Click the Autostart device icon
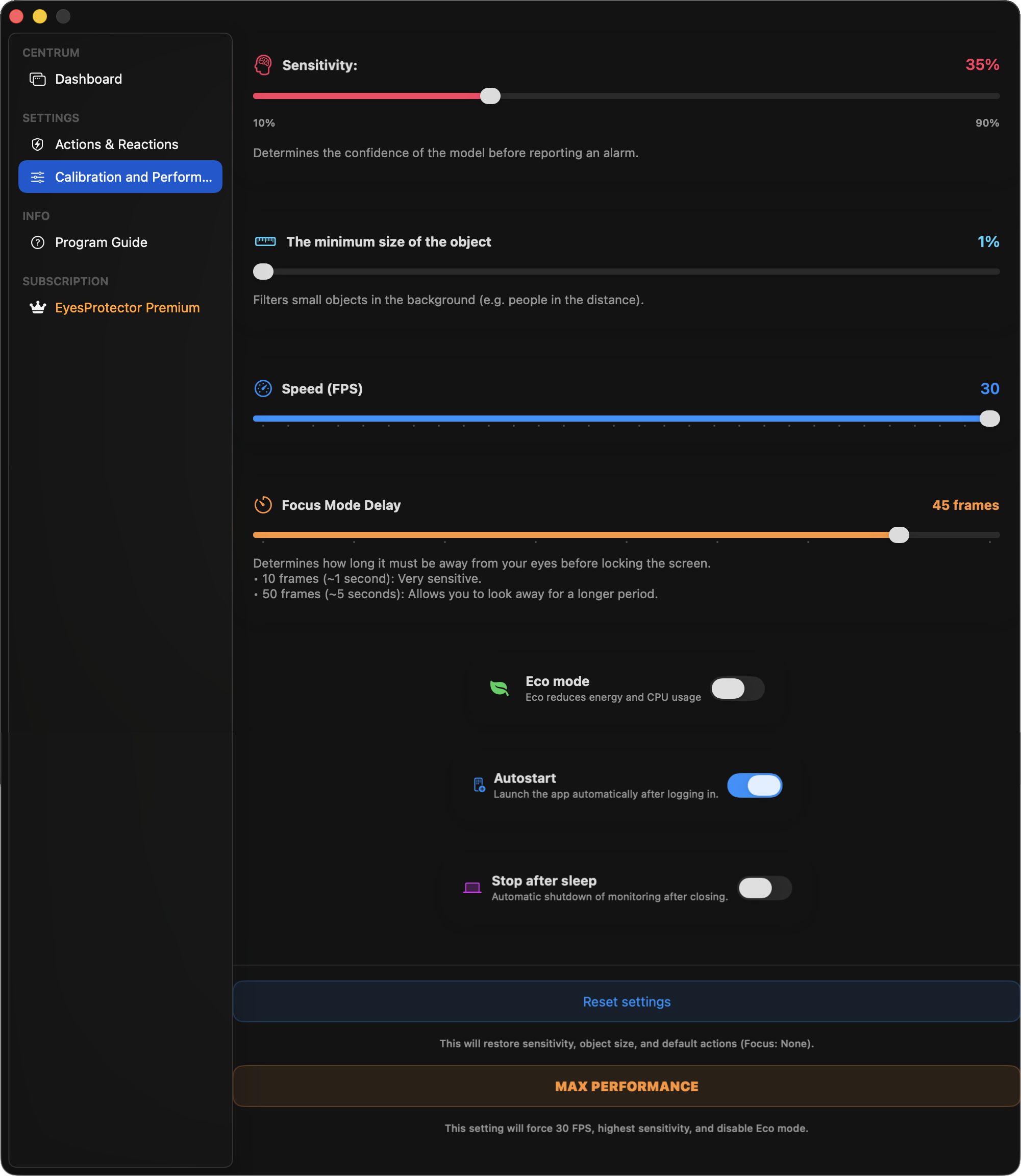1021x1176 pixels. click(x=479, y=785)
